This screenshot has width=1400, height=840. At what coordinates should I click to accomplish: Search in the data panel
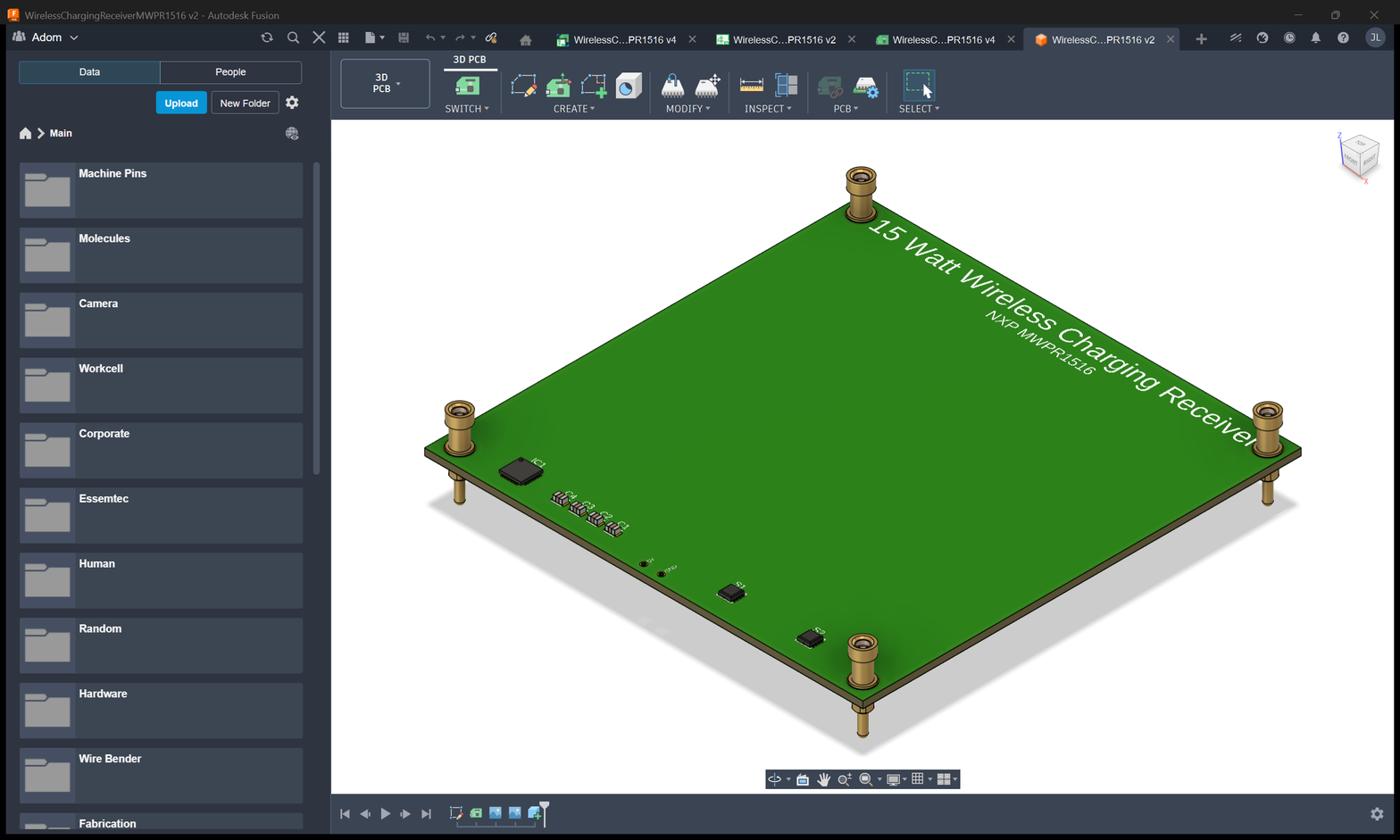[x=293, y=37]
